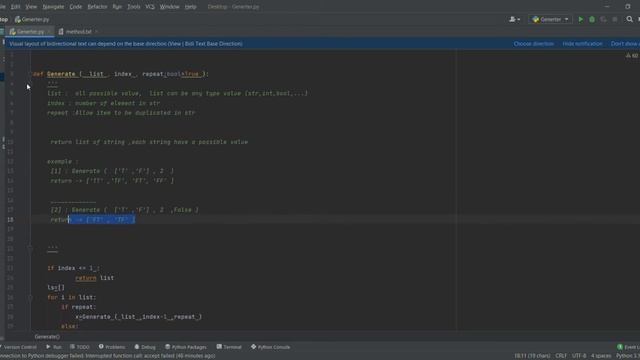Click the Generate() breadcrumb below editor
The height and width of the screenshot is (360, 640).
coord(47,337)
